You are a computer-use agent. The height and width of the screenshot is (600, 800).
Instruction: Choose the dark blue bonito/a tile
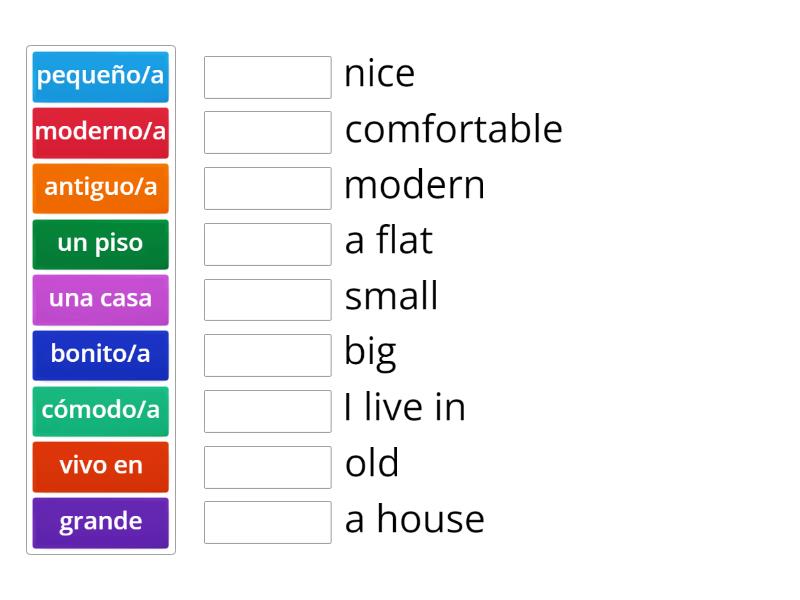[100, 355]
